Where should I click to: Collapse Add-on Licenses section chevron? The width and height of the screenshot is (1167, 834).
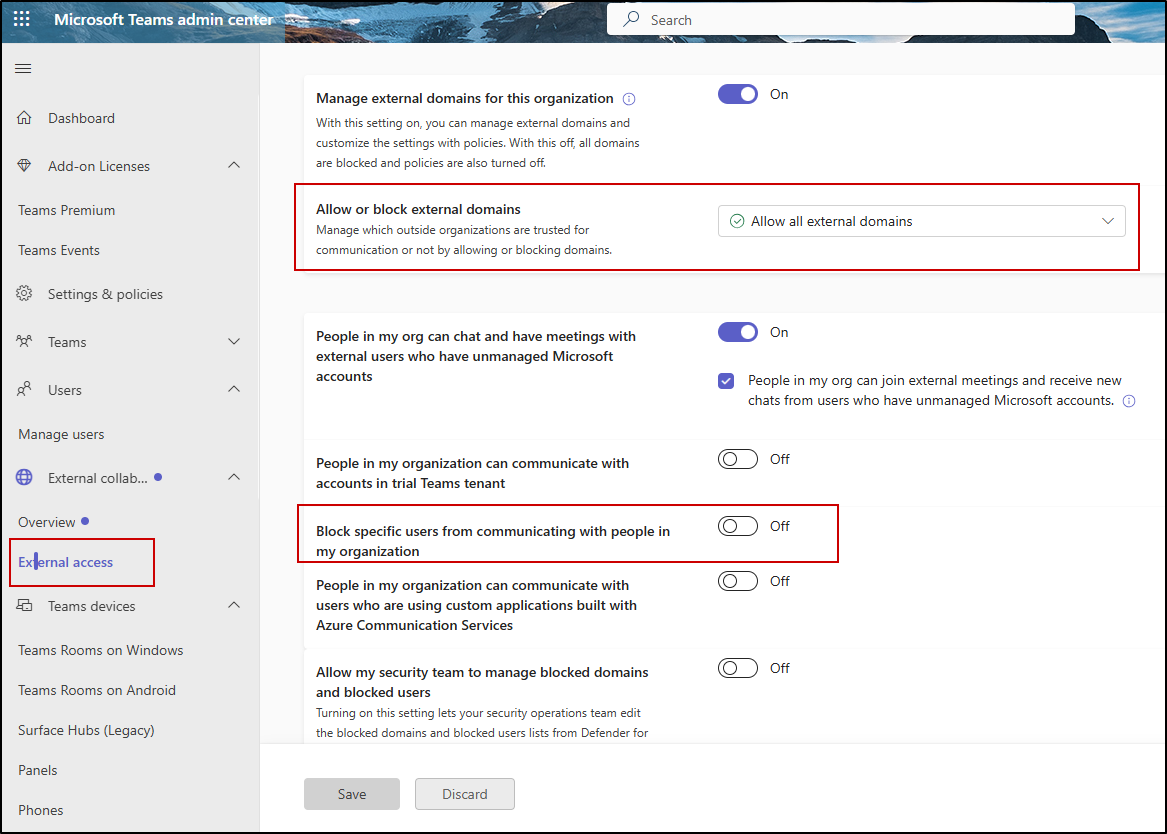234,165
